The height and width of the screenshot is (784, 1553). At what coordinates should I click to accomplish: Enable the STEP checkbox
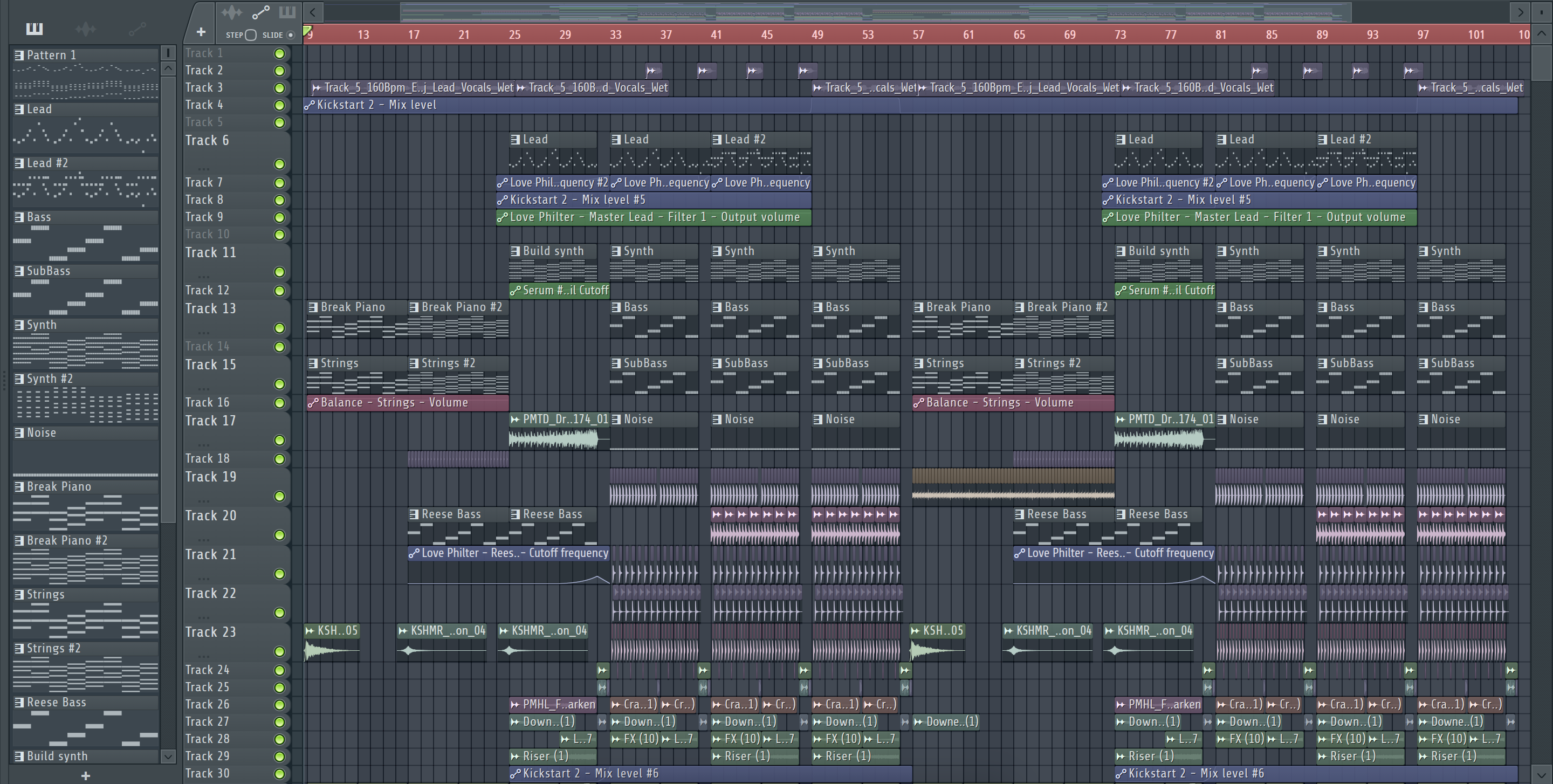251,35
